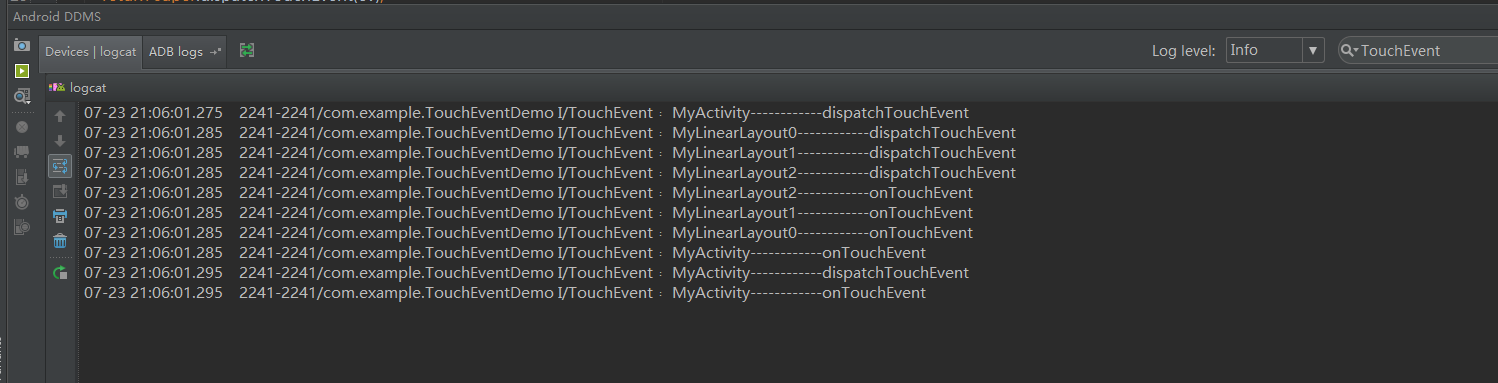Open the system information icon

21,97
